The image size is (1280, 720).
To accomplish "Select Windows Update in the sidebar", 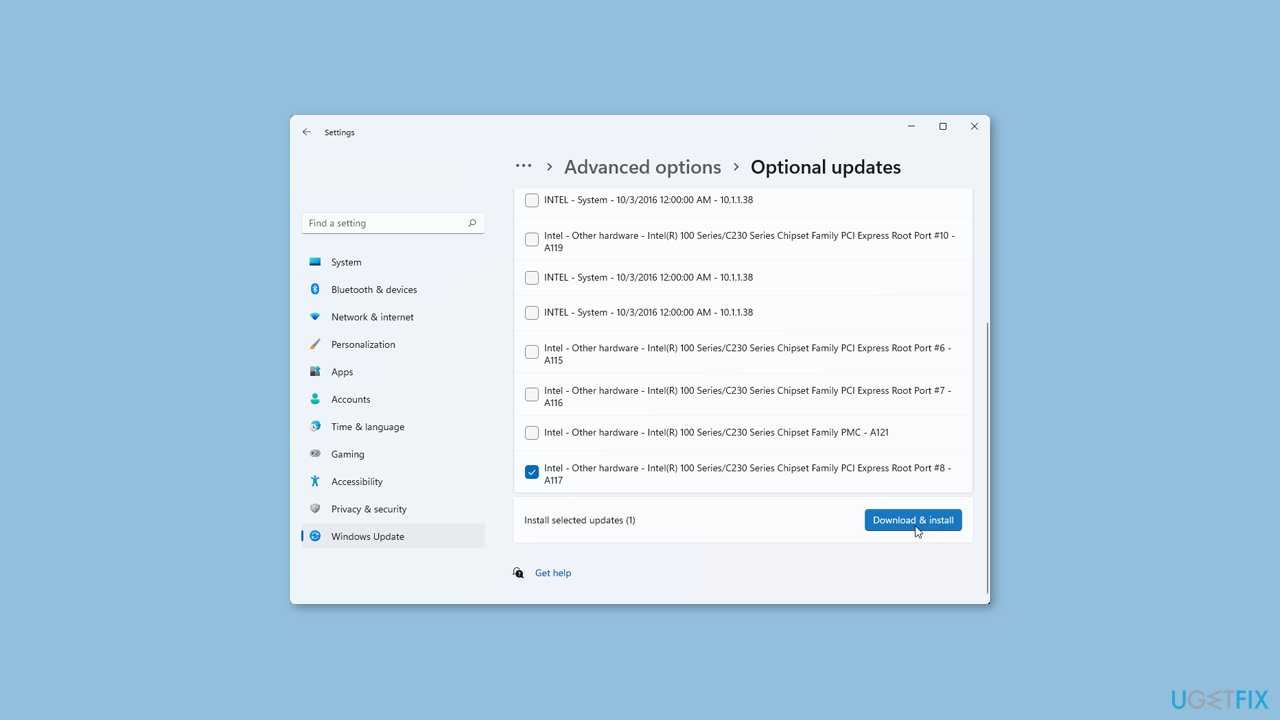I will click(393, 536).
